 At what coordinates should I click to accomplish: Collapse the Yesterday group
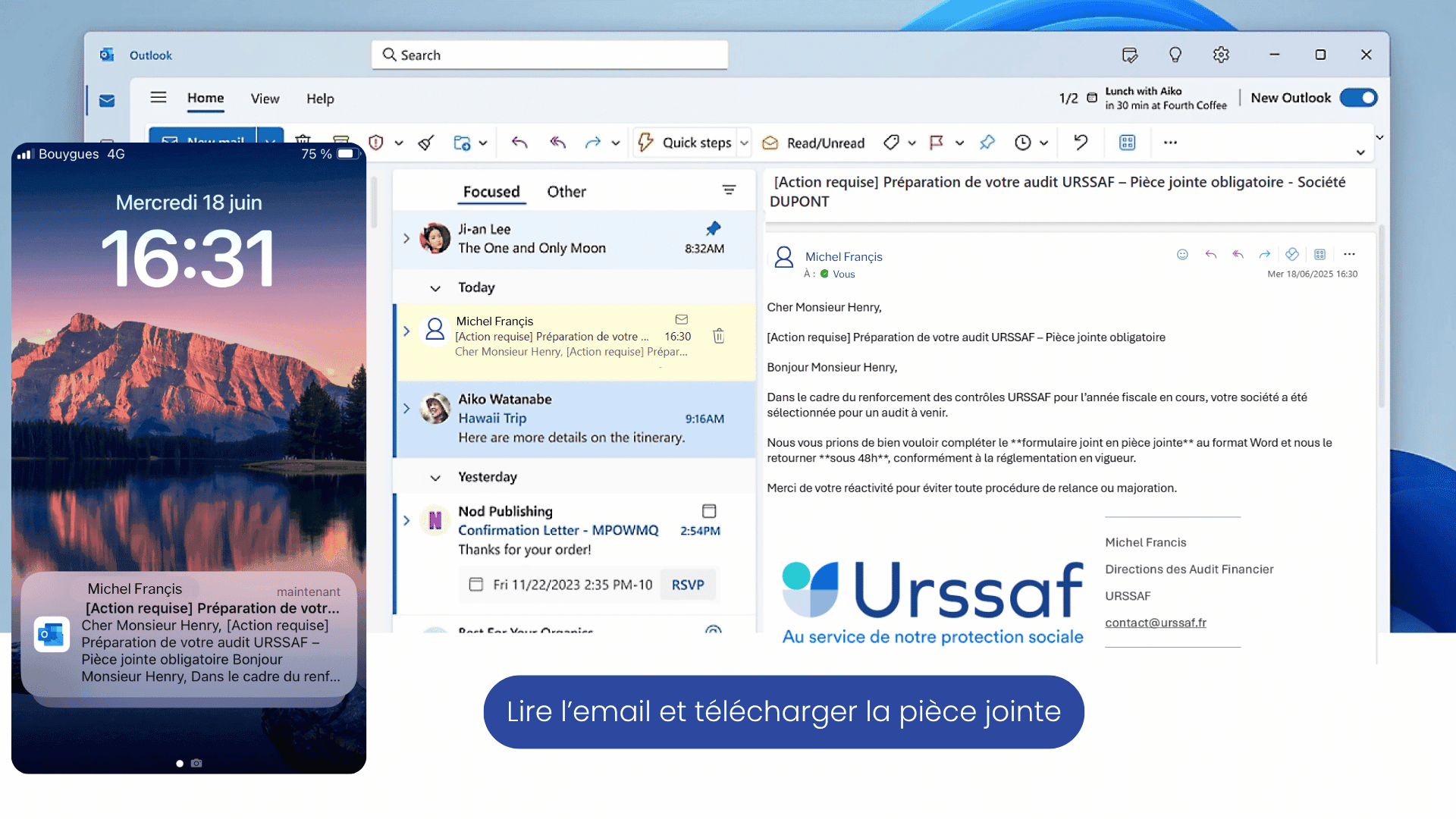tap(435, 478)
